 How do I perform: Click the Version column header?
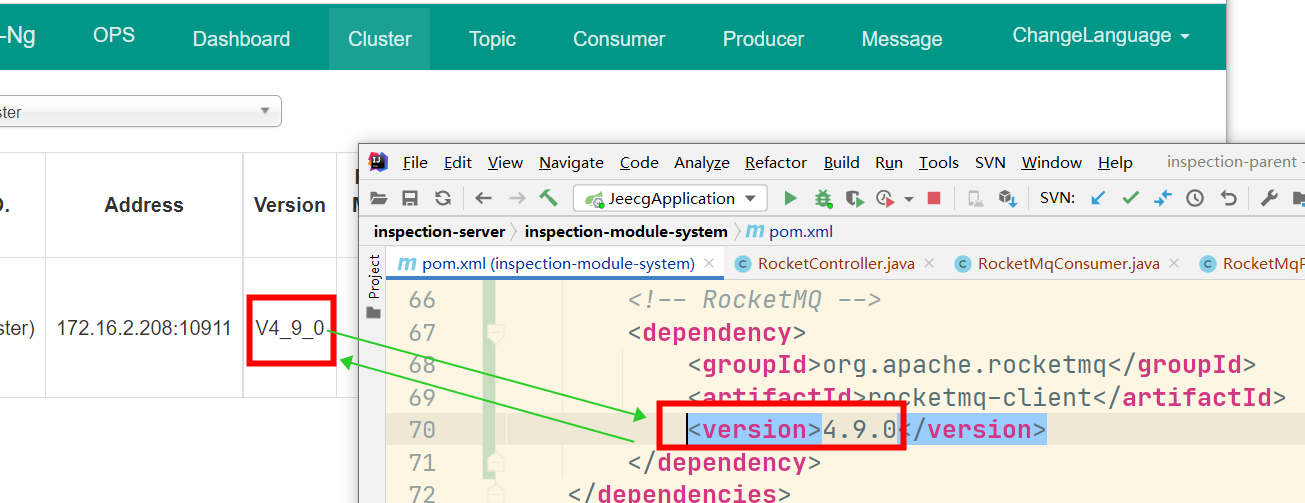pyautogui.click(x=290, y=205)
